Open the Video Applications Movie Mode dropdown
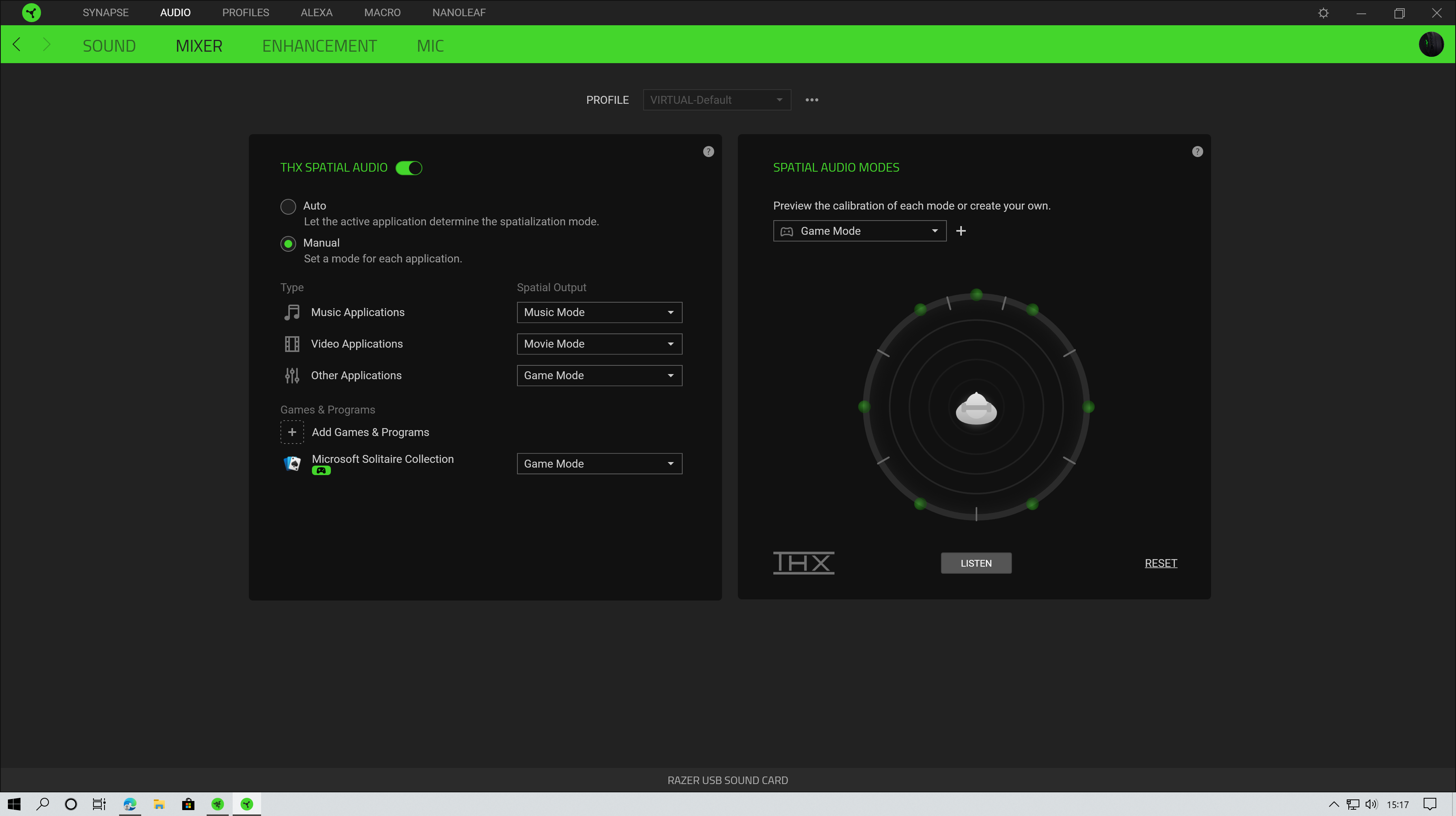The image size is (1456, 816). point(599,344)
